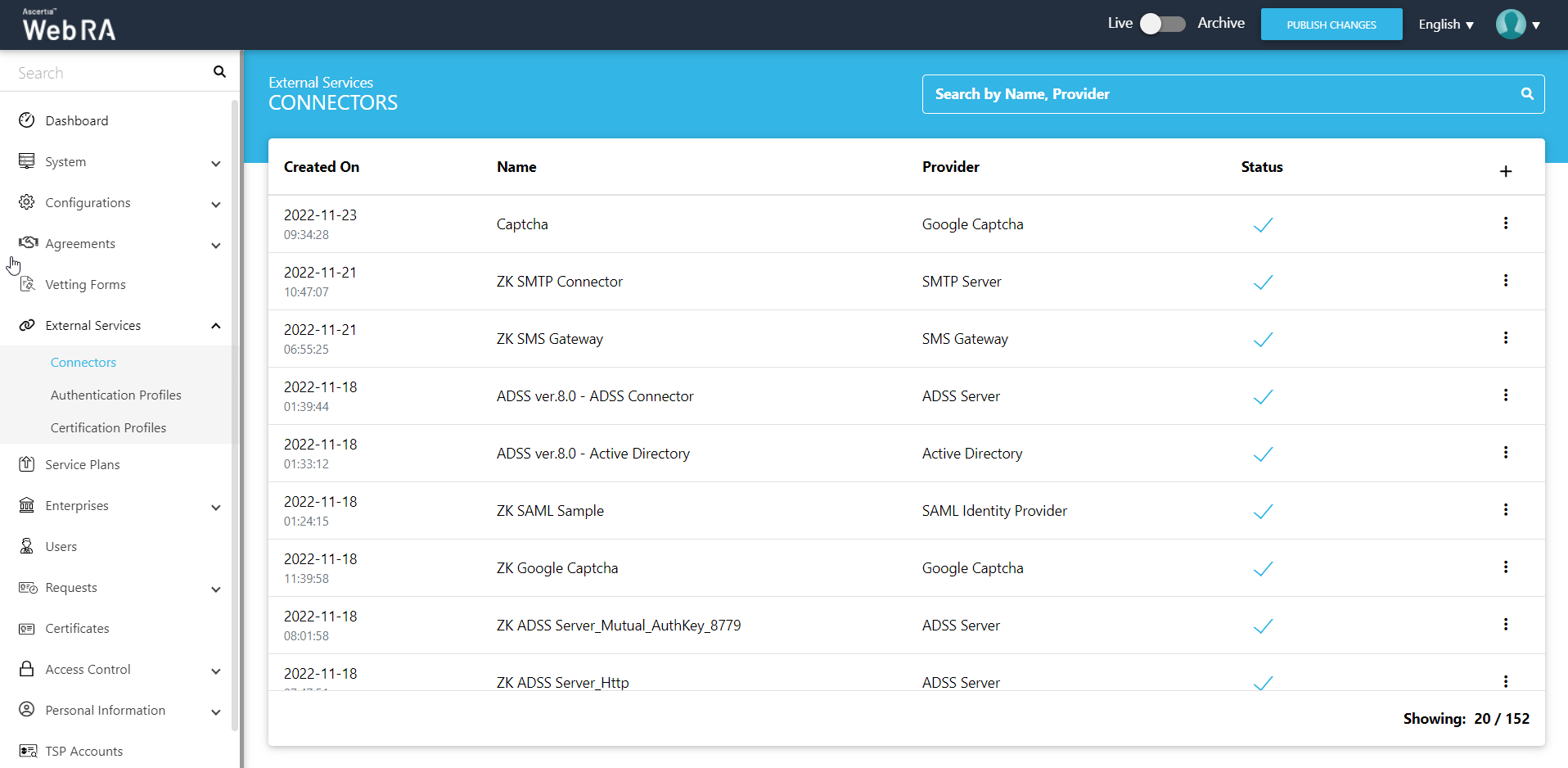Open the Certificates menu item
The width and height of the screenshot is (1568, 768).
[77, 628]
